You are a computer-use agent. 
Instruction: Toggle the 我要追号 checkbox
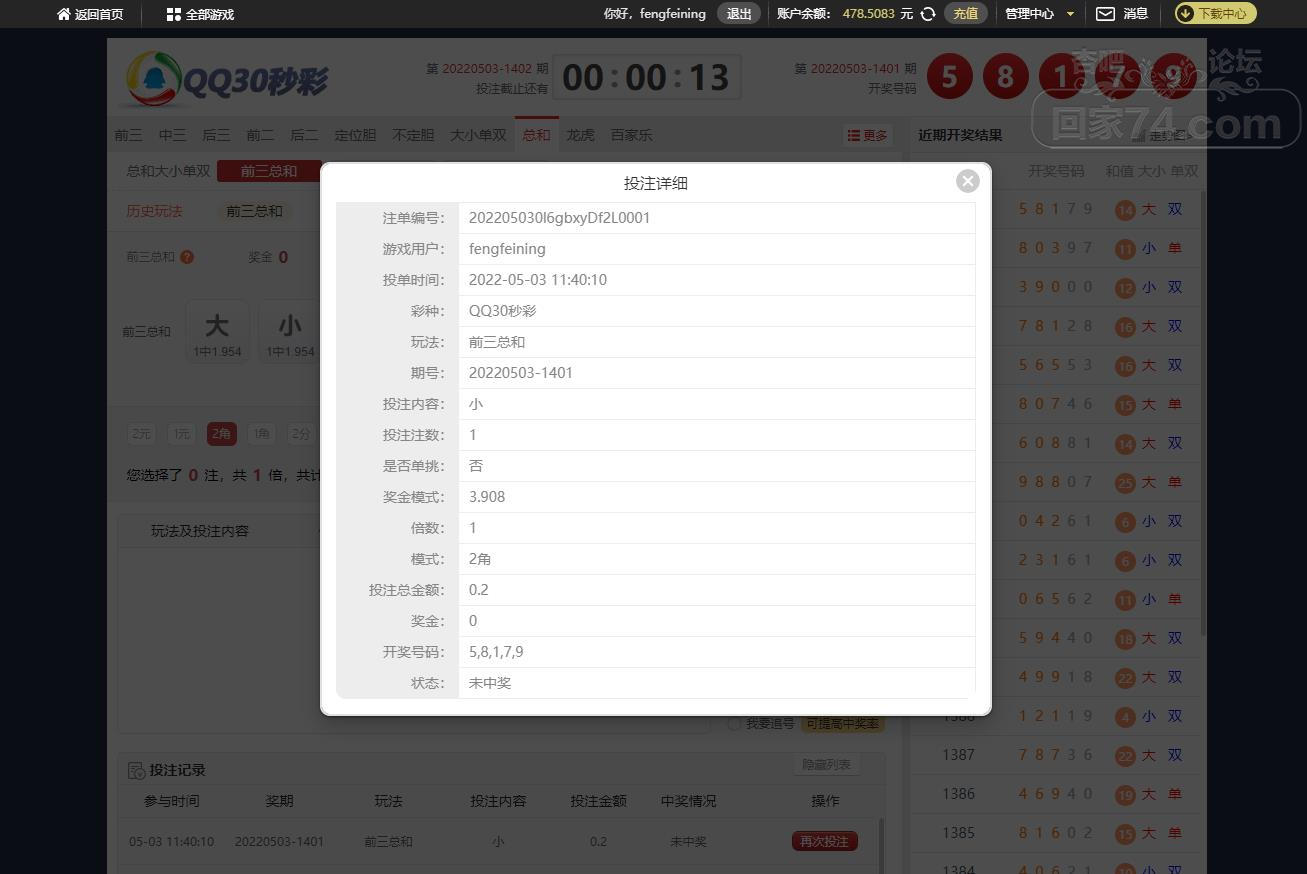tap(735, 723)
